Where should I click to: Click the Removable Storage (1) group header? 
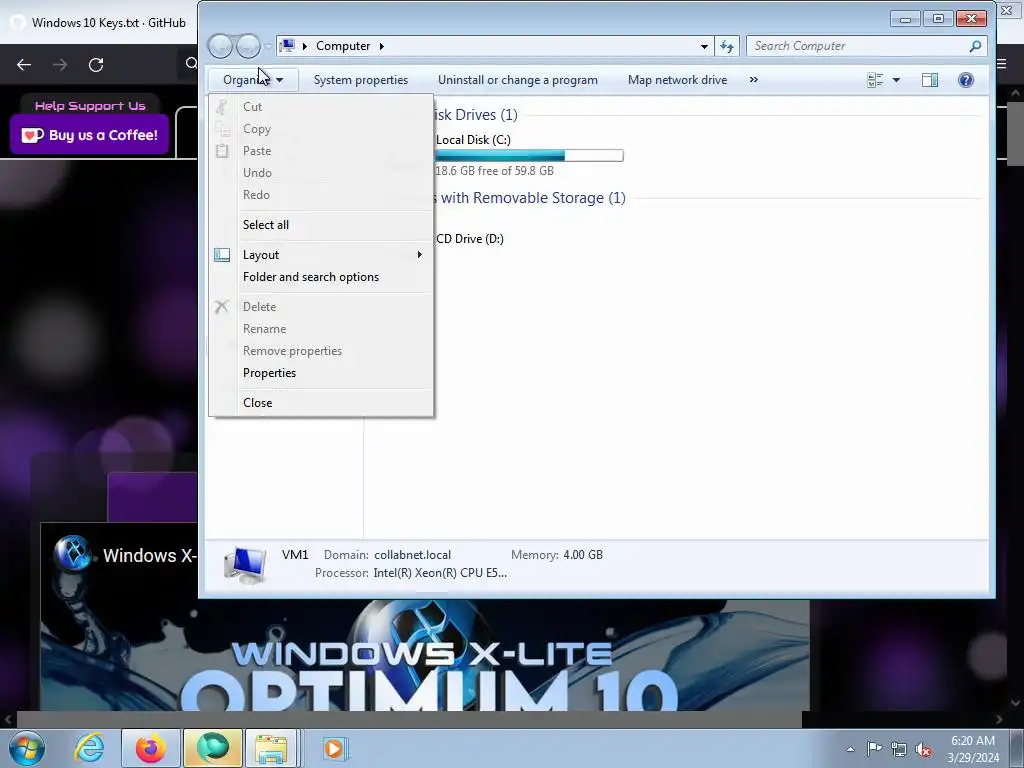530,198
